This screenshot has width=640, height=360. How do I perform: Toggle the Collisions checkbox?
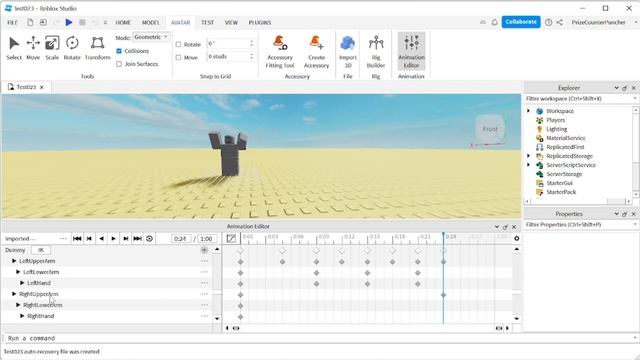point(119,51)
